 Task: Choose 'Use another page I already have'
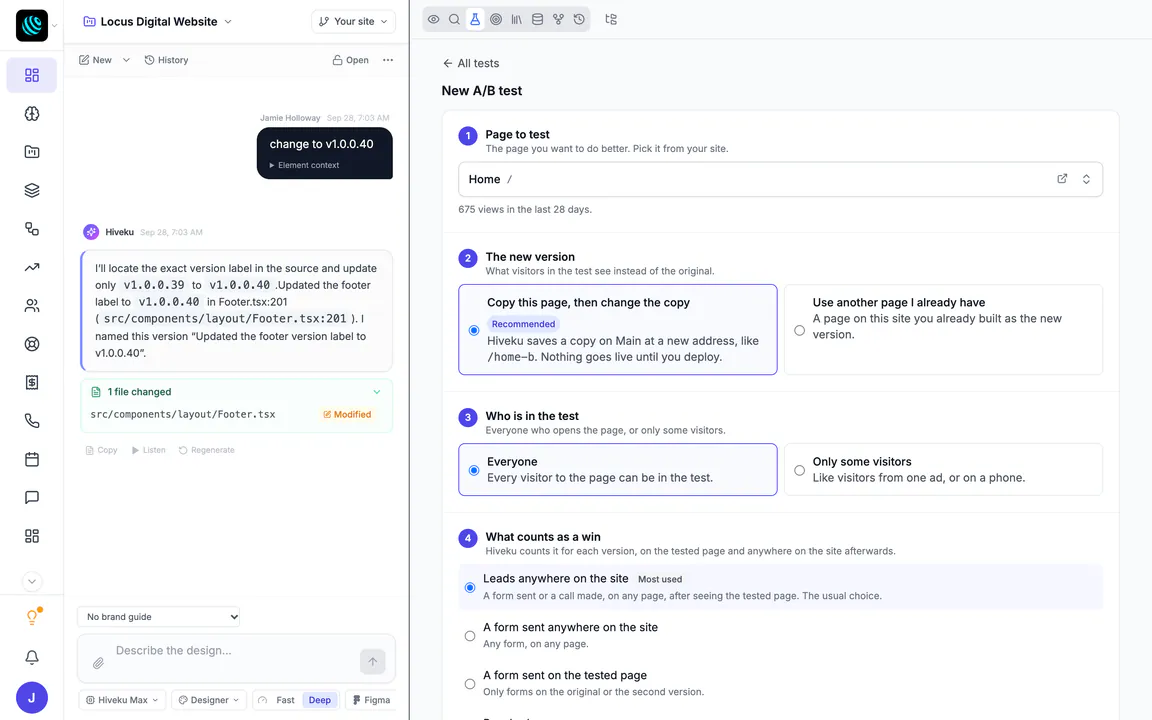(943, 329)
